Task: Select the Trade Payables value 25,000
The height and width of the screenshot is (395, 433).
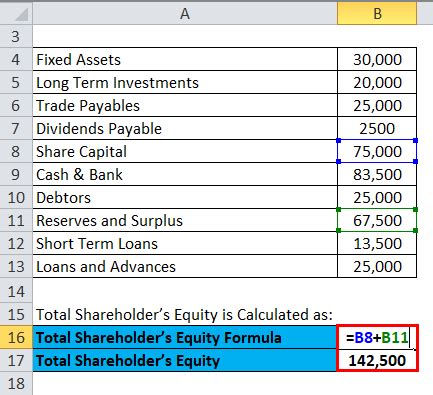Action: click(x=377, y=105)
